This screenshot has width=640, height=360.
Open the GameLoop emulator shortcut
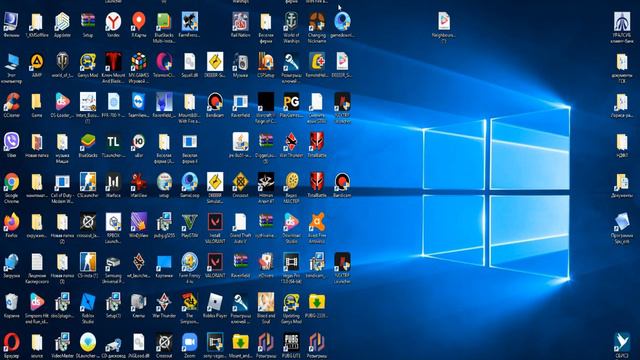click(189, 182)
